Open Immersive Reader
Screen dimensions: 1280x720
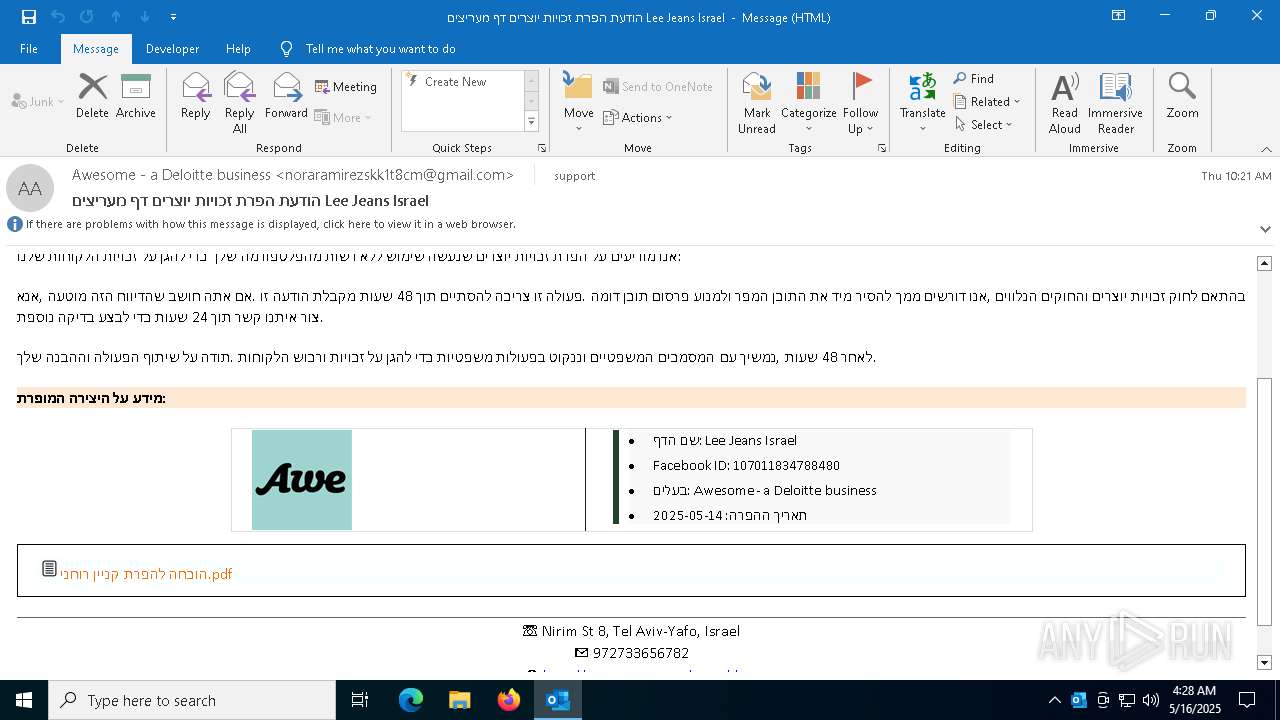1116,102
